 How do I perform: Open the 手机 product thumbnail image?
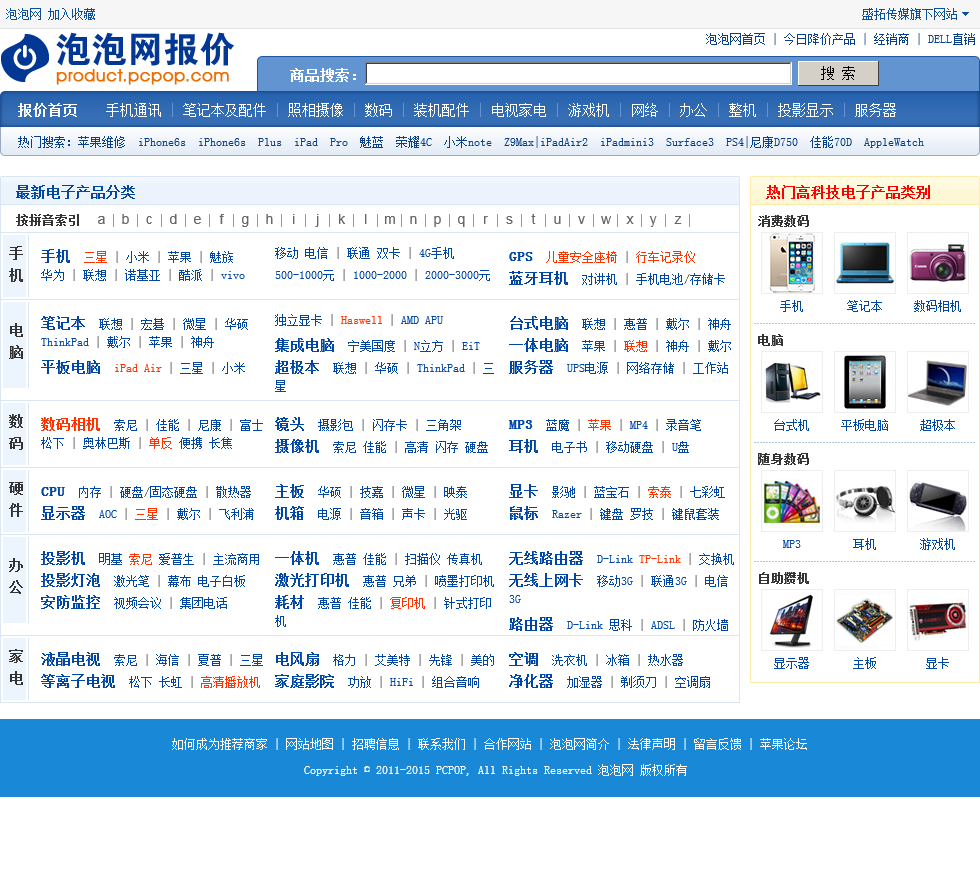[x=791, y=262]
